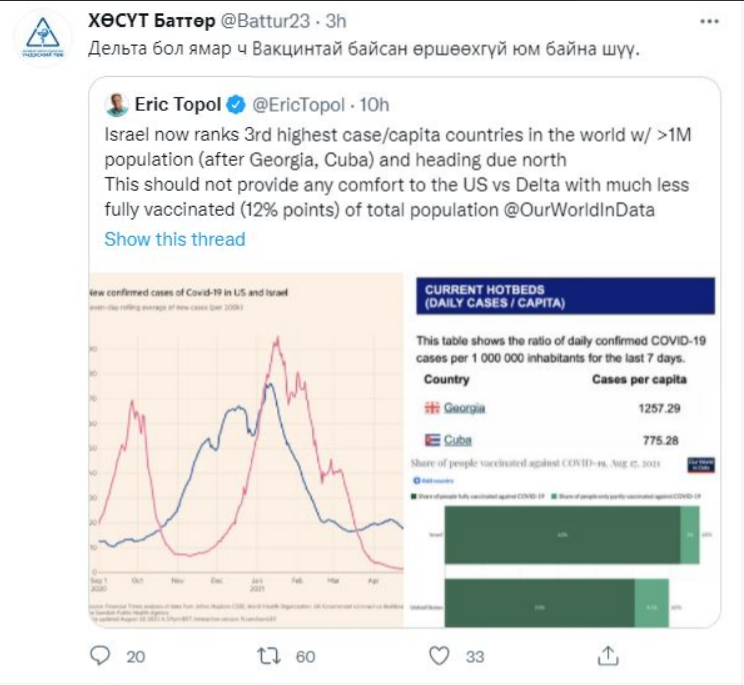Click Eric Topol's small profile picture
Image resolution: width=744 pixels, height=685 pixels.
(117, 105)
